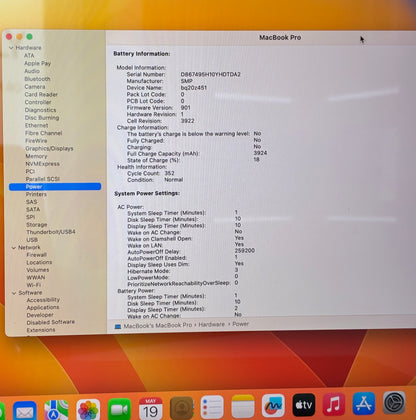The height and width of the screenshot is (420, 416).
Task: Open FaceTime from the Dock
Action: (119, 409)
